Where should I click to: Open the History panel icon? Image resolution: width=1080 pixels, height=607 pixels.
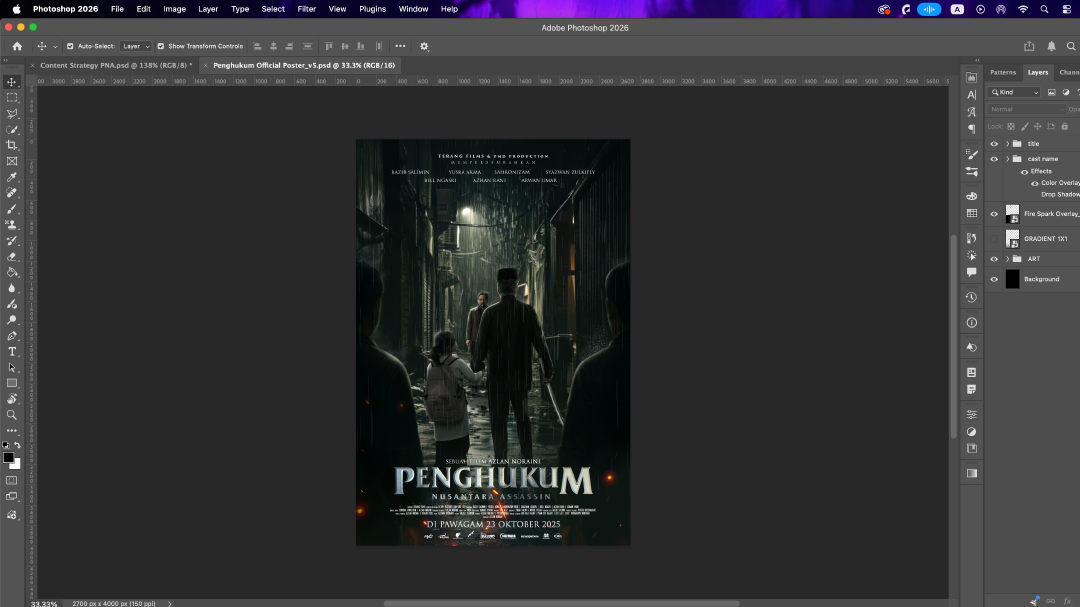pyautogui.click(x=971, y=298)
